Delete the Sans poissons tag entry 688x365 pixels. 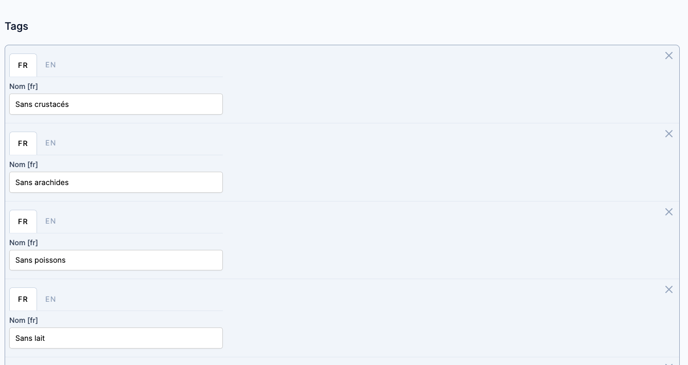[x=669, y=212]
